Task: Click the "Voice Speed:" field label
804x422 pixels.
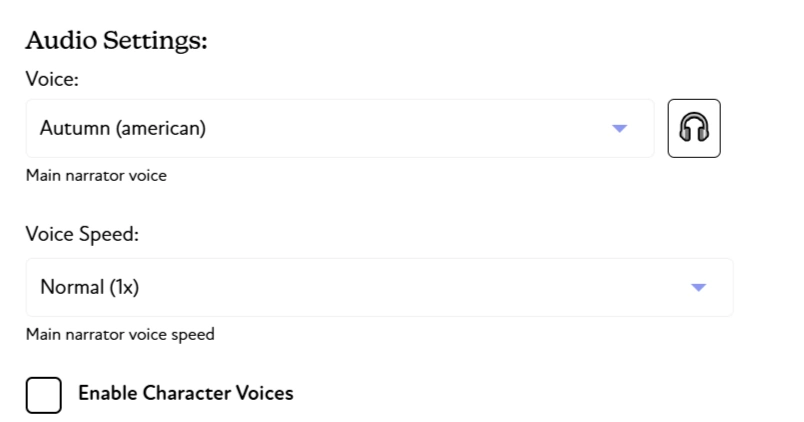Action: click(82, 235)
